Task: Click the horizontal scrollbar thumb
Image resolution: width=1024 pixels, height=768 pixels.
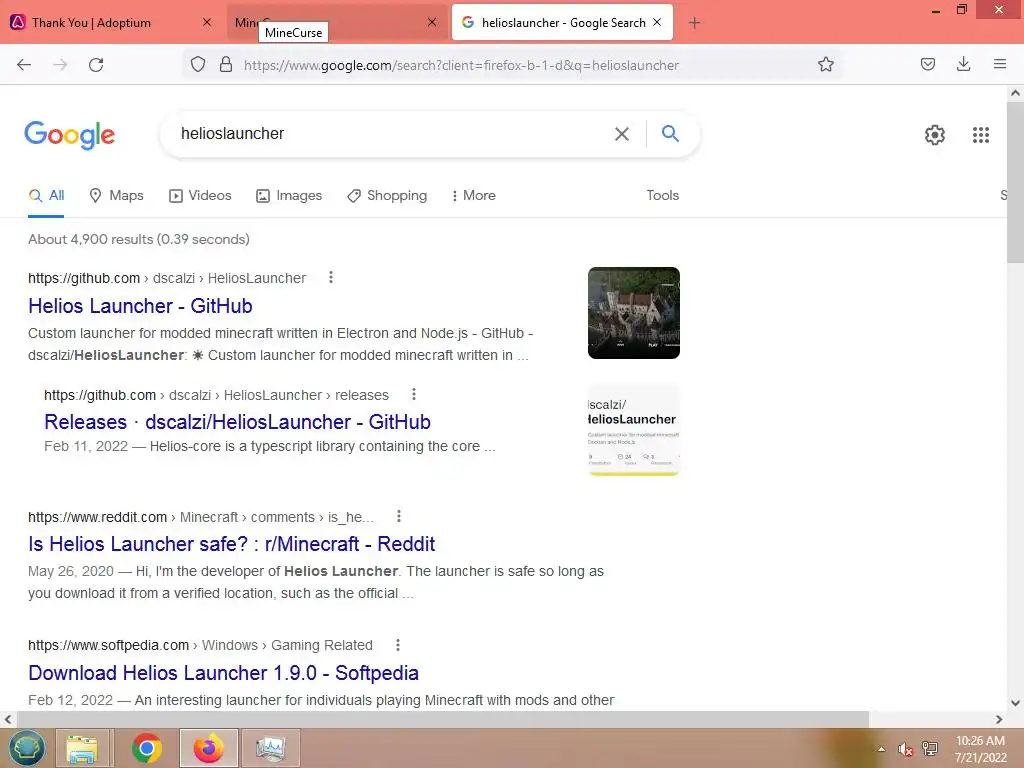Action: (x=442, y=719)
